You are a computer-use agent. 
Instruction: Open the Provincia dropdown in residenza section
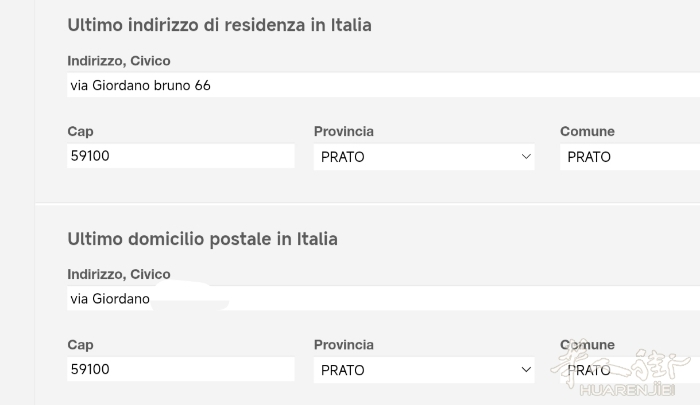[423, 157]
